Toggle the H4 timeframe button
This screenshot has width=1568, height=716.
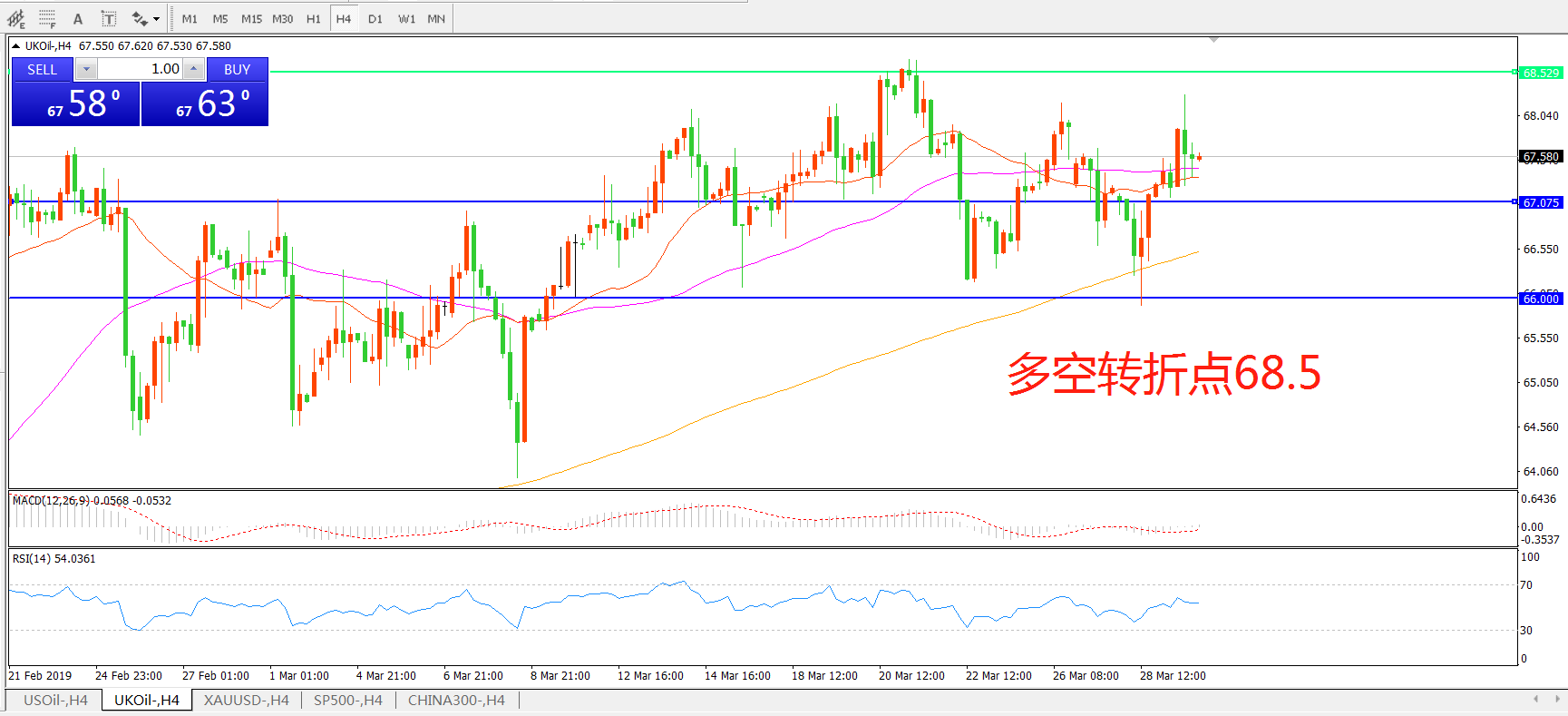(x=343, y=18)
